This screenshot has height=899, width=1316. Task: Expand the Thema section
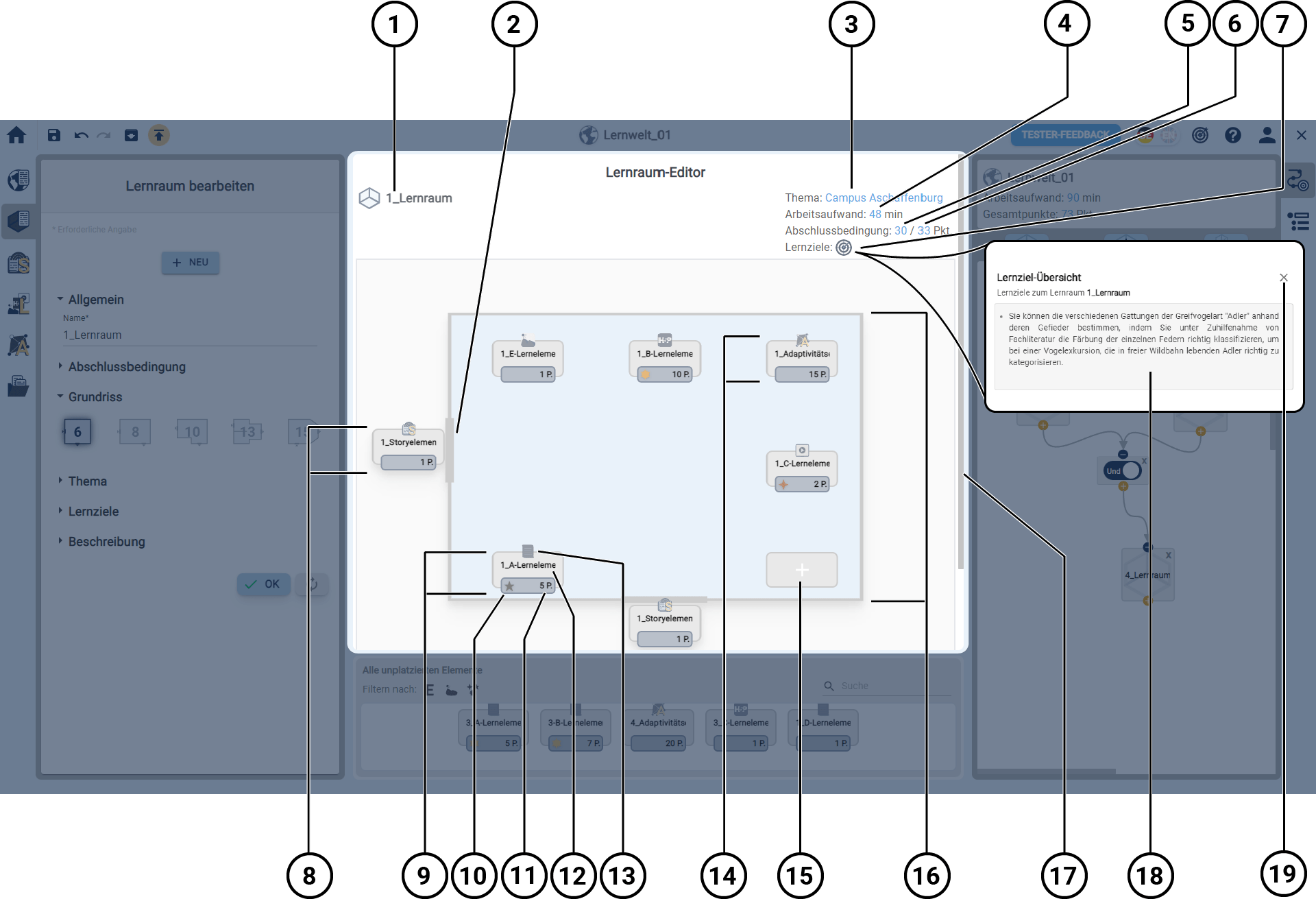(83, 481)
